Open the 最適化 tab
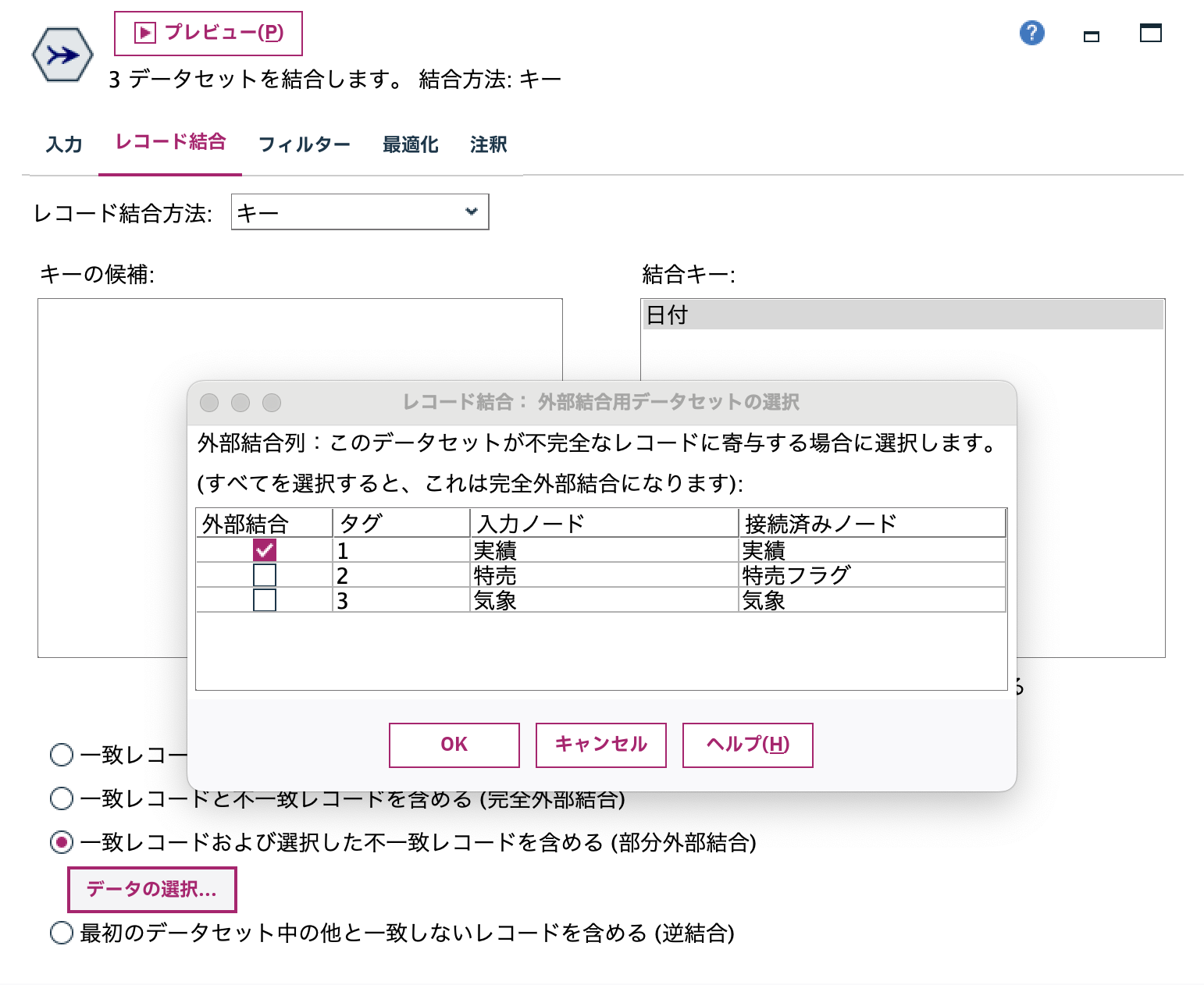Image resolution: width=1204 pixels, height=985 pixels. tap(409, 144)
